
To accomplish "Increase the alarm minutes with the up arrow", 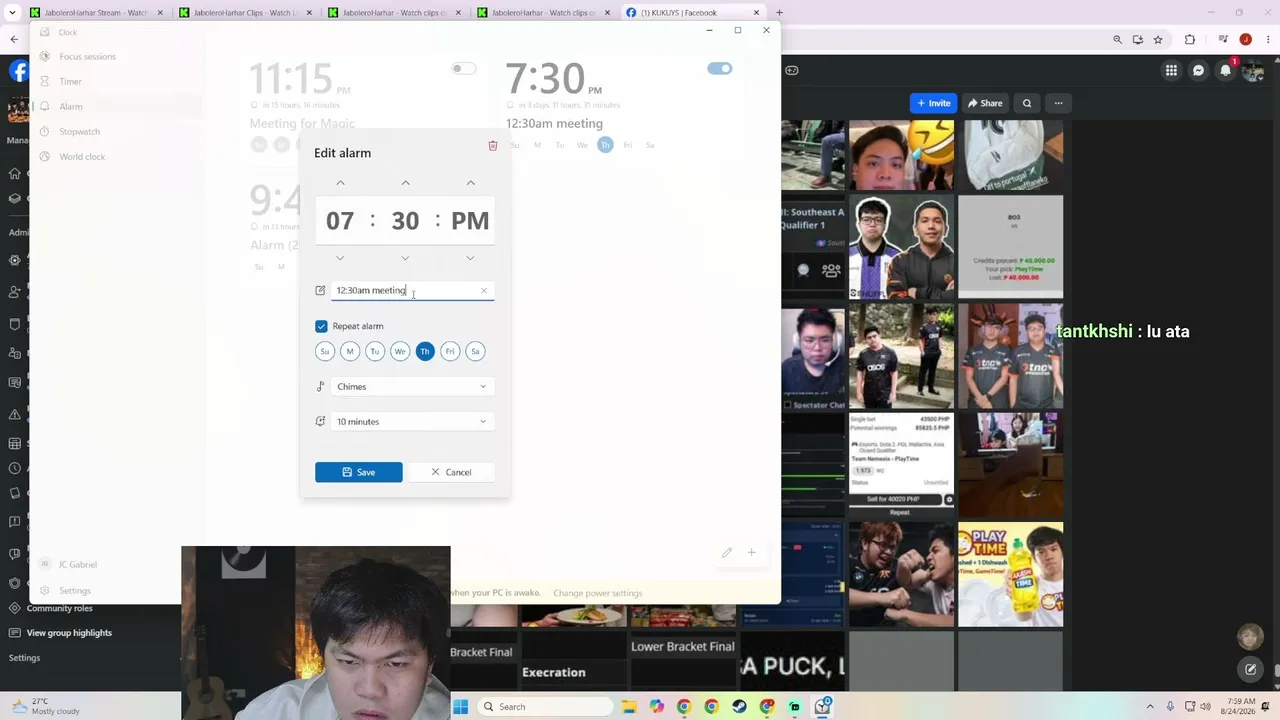I will (405, 183).
